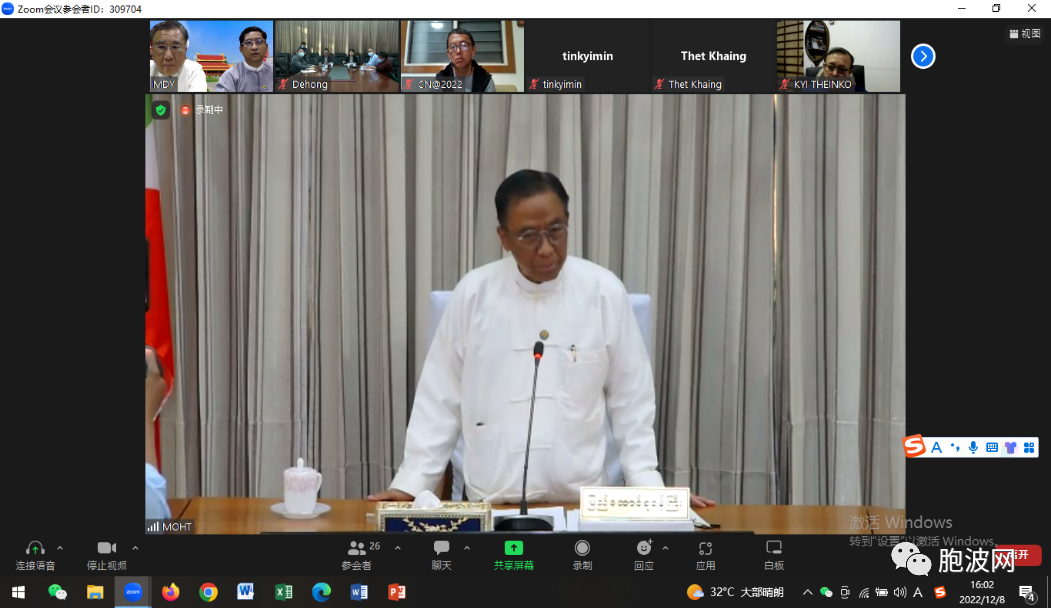Launch Microsoft Edge from the taskbar
The image size is (1051, 608).
tap(321, 593)
